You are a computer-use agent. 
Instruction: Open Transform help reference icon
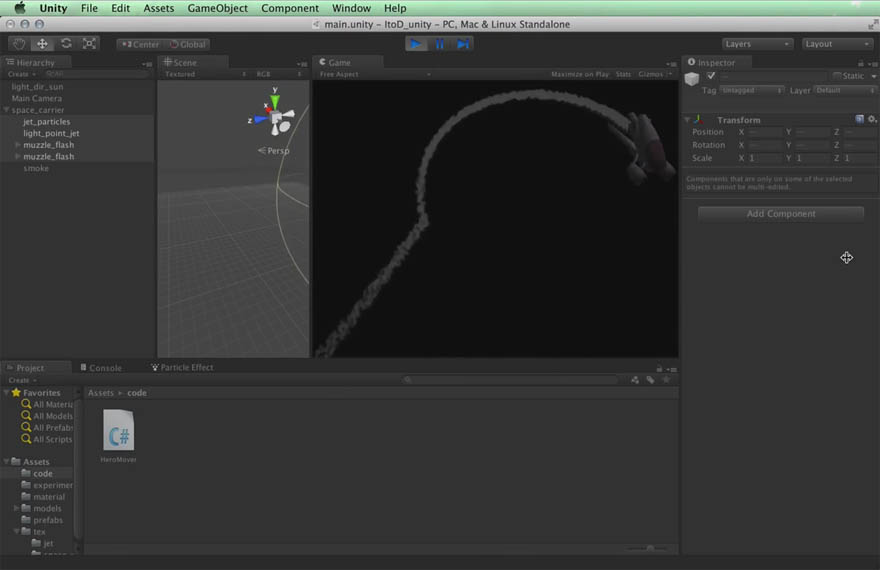point(859,119)
